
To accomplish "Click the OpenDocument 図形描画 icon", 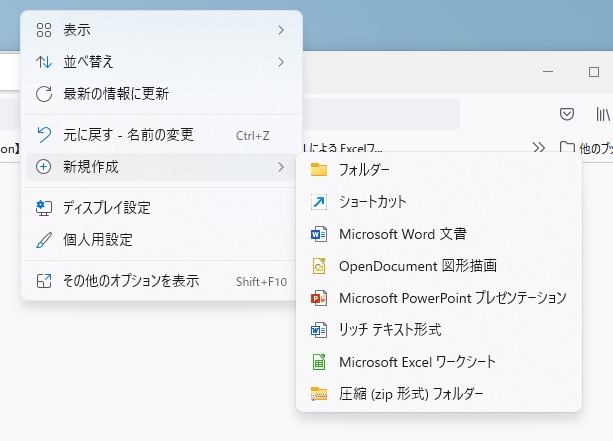I will pyautogui.click(x=319, y=266).
